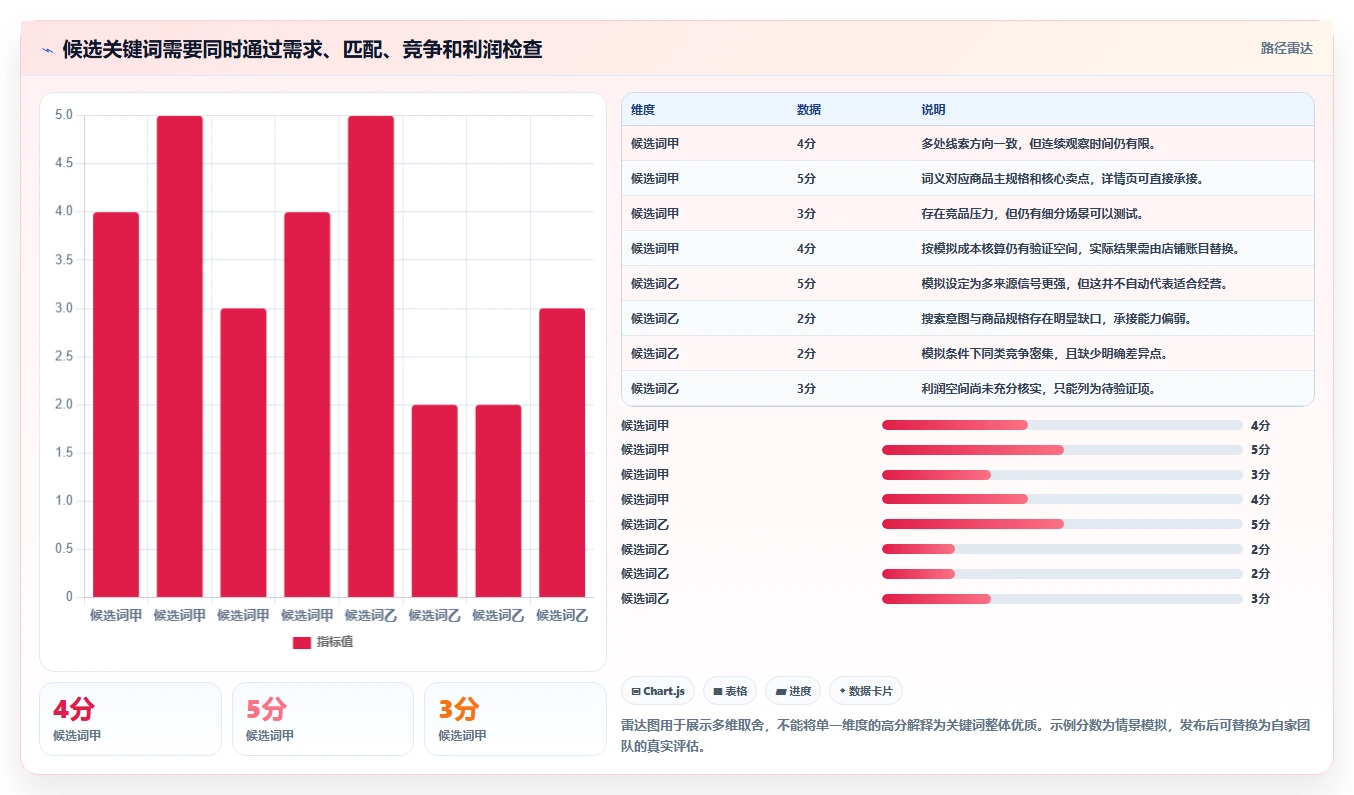
Task: Click the lightning icon before the title
Action: coord(47,49)
